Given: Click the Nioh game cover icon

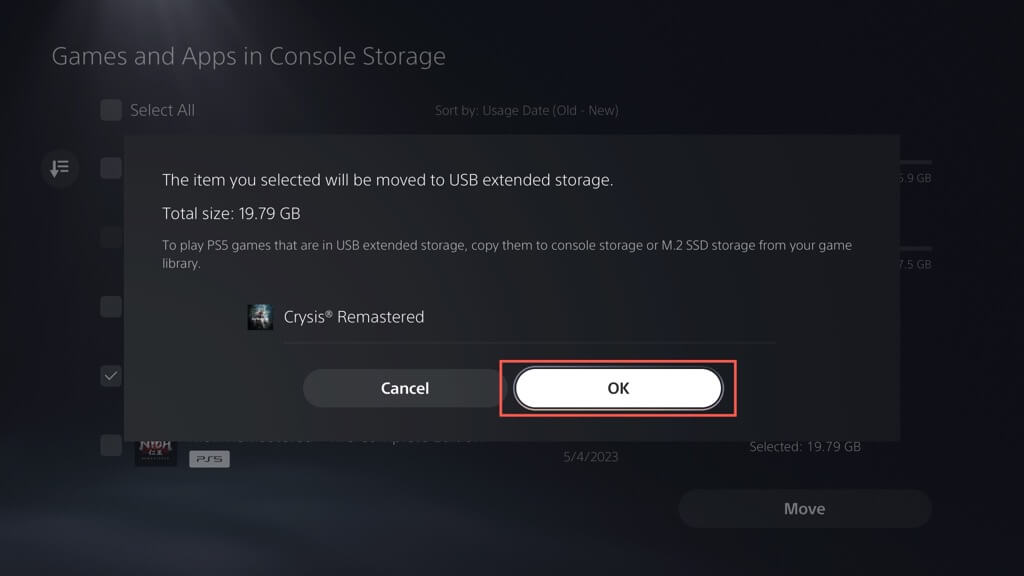Looking at the screenshot, I should 156,449.
